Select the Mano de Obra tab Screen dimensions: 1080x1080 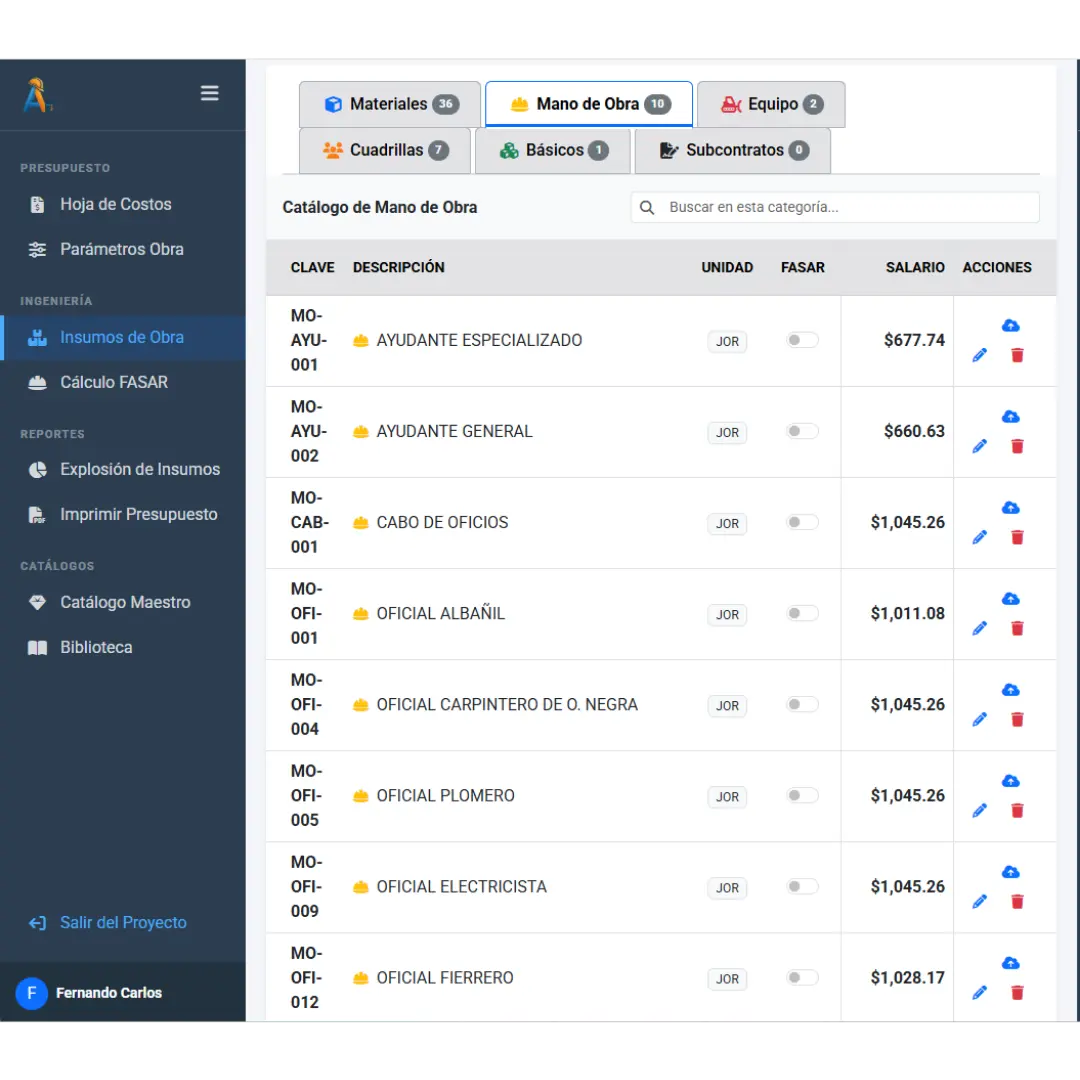pyautogui.click(x=589, y=104)
